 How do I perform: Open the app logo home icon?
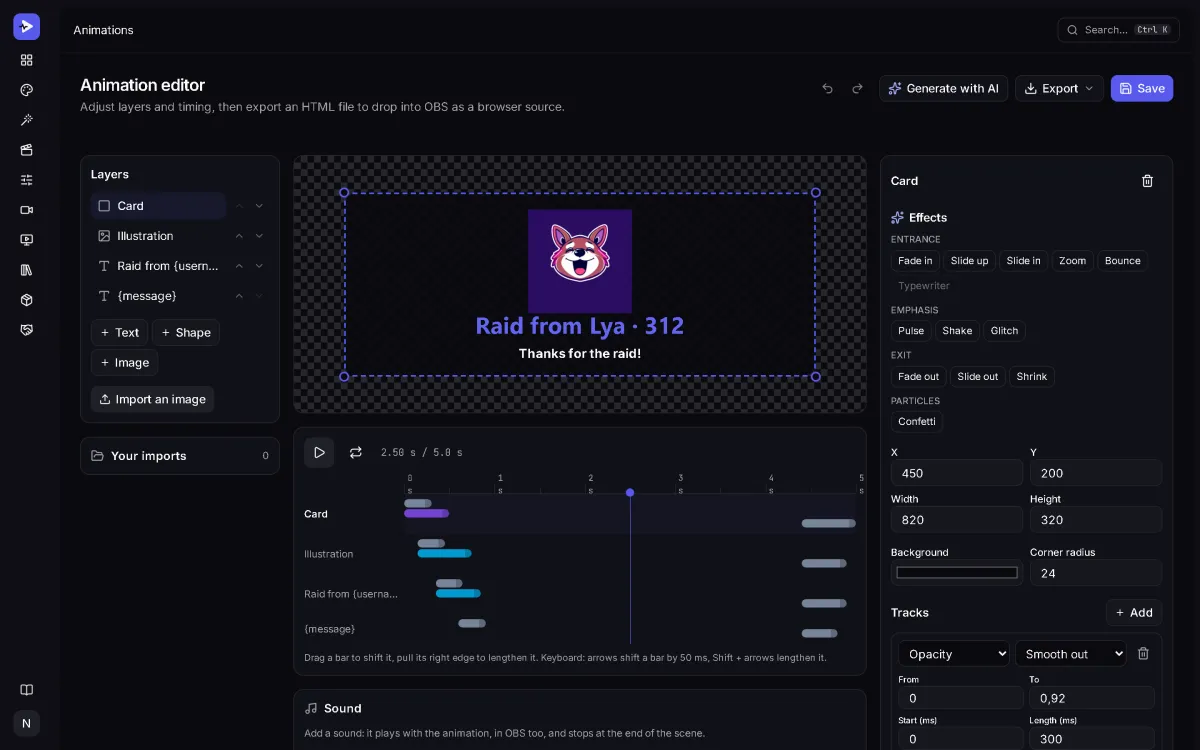click(x=27, y=27)
